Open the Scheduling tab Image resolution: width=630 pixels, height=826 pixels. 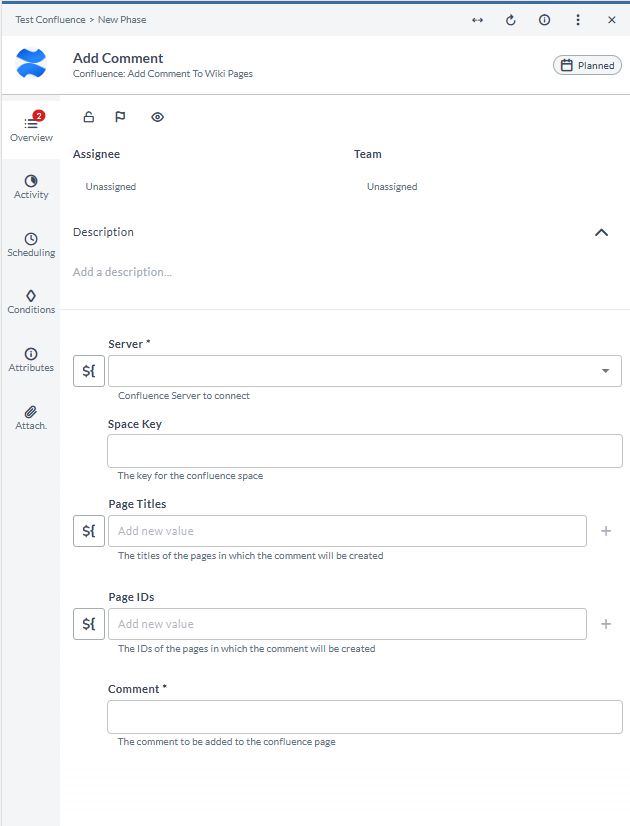point(31,245)
